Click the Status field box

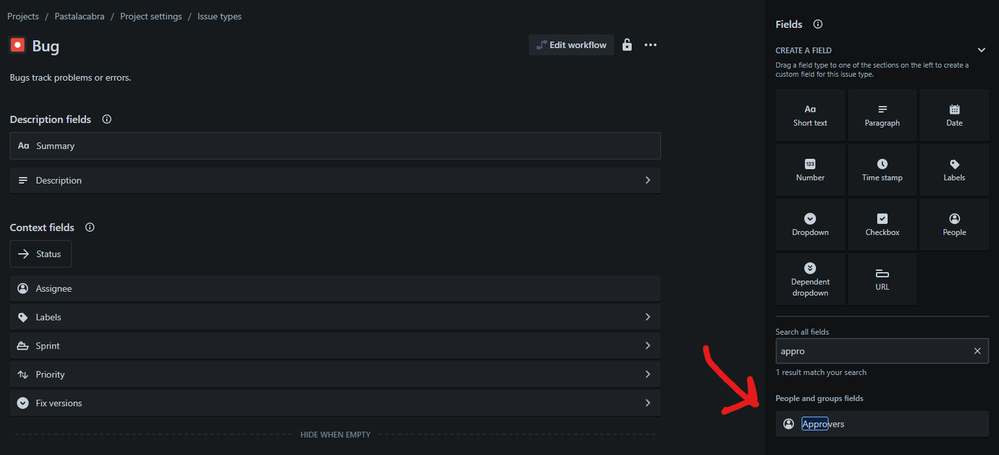pyautogui.click(x=41, y=254)
